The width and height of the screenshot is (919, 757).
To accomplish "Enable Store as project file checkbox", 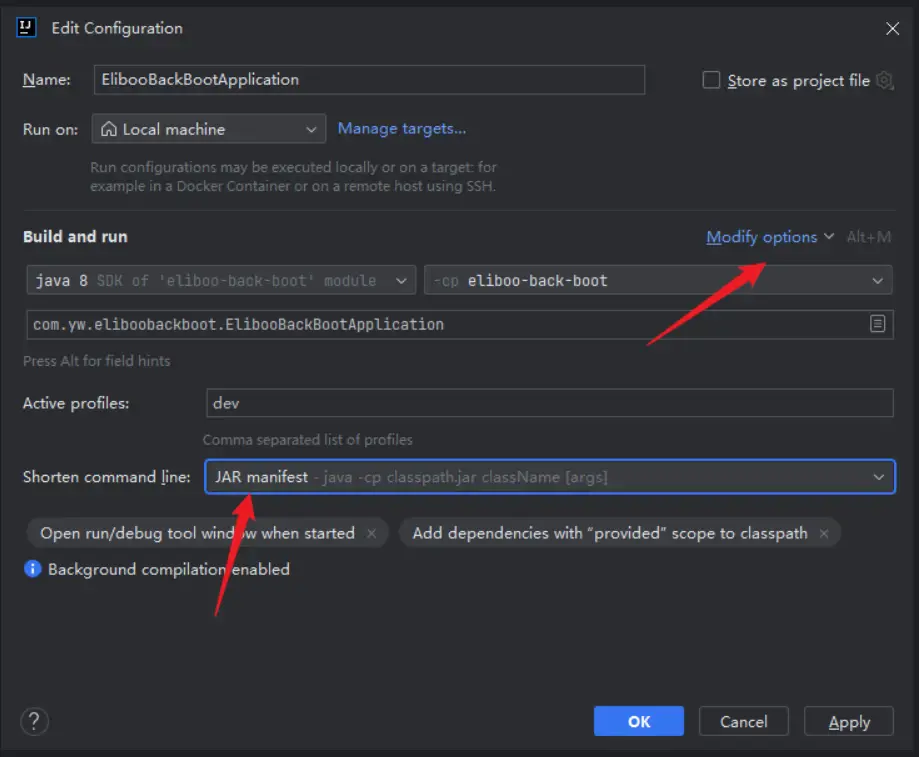I will (x=711, y=80).
